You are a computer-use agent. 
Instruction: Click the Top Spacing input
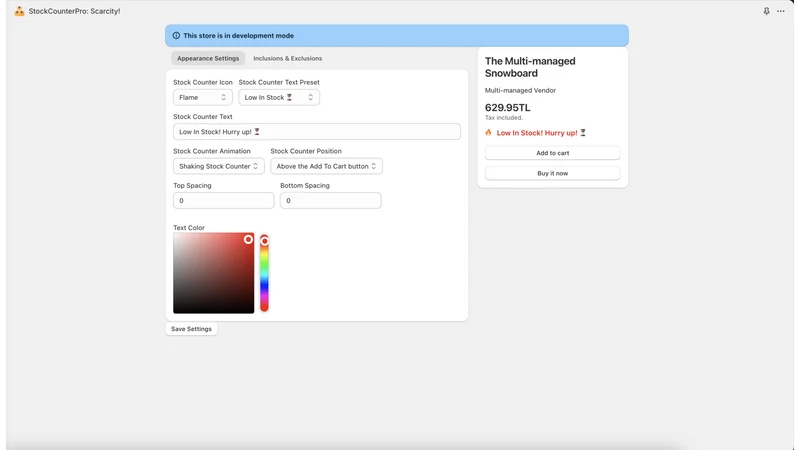(x=223, y=201)
